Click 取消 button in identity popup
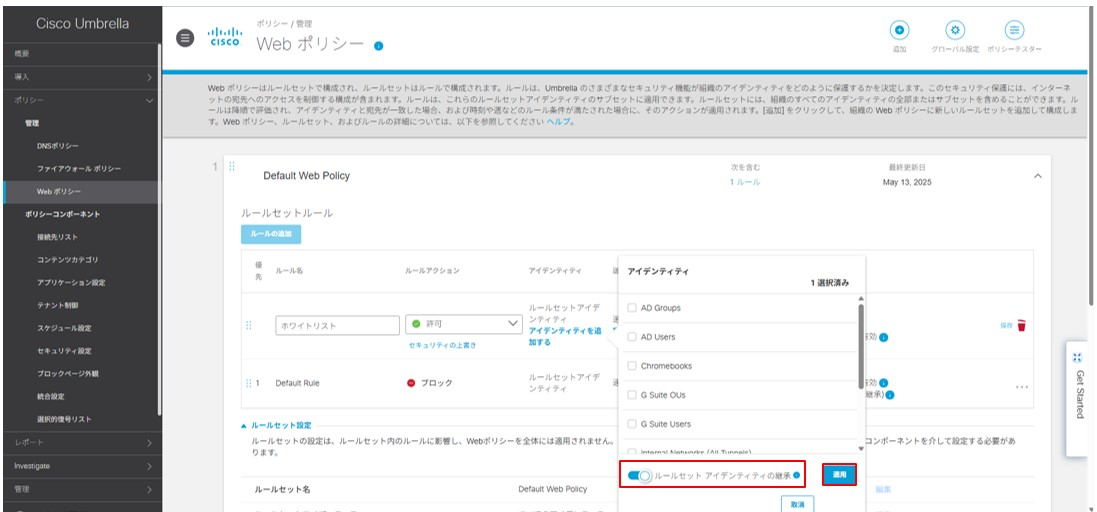The width and height of the screenshot is (1097, 512). point(798,504)
